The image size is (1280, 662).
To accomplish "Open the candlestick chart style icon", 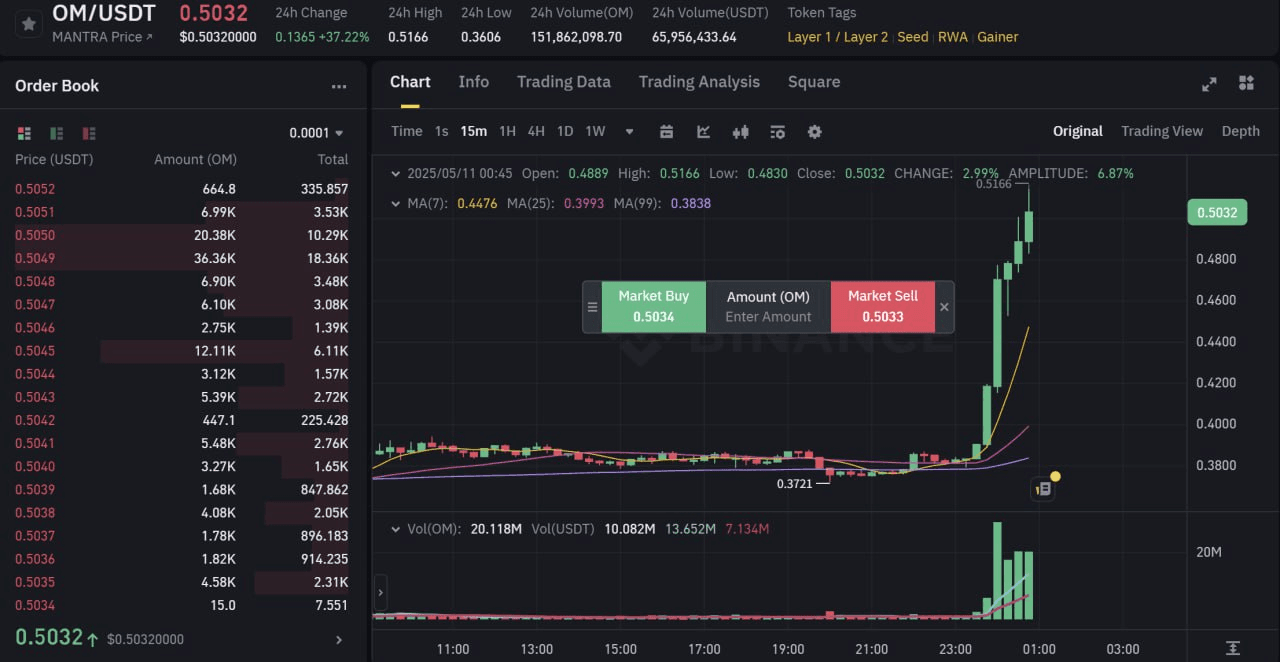I will point(741,132).
